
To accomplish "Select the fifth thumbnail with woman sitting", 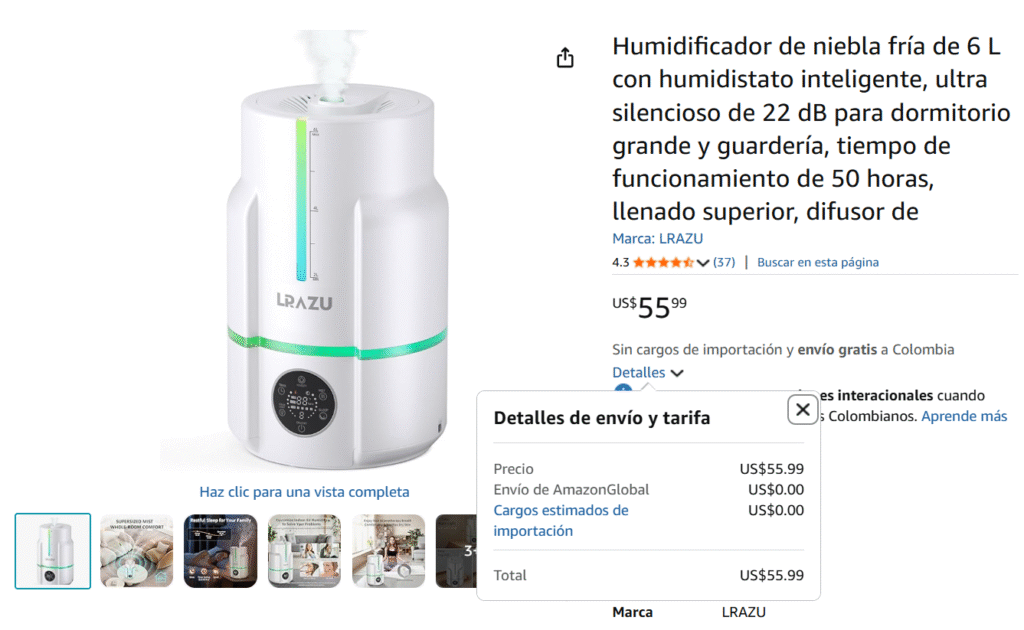I will point(389,551).
